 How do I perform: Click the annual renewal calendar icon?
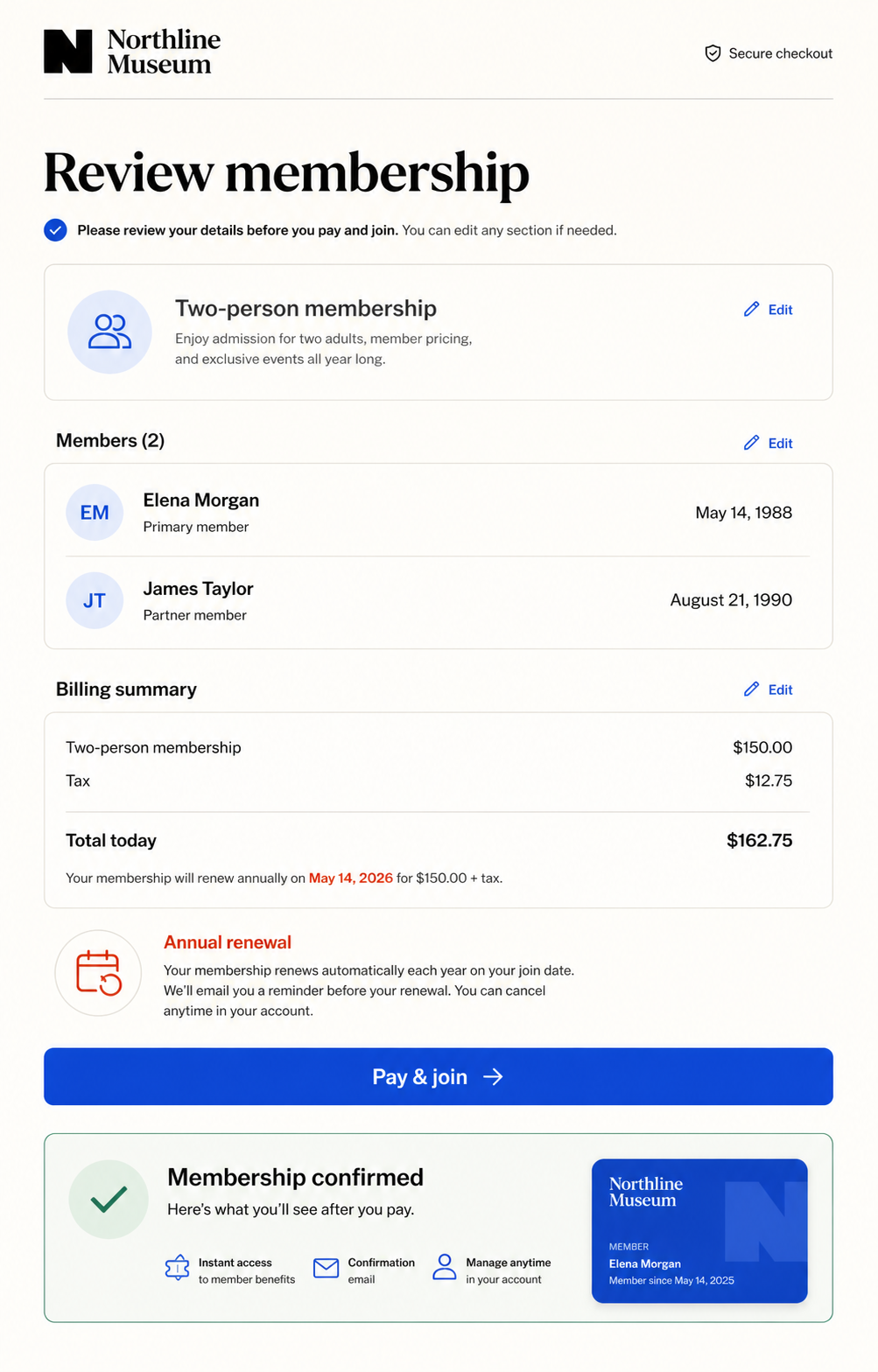(98, 973)
